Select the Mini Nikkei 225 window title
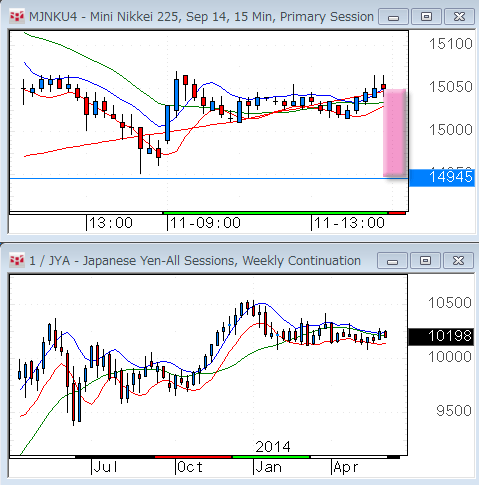The height and width of the screenshot is (485, 479). pyautogui.click(x=201, y=17)
